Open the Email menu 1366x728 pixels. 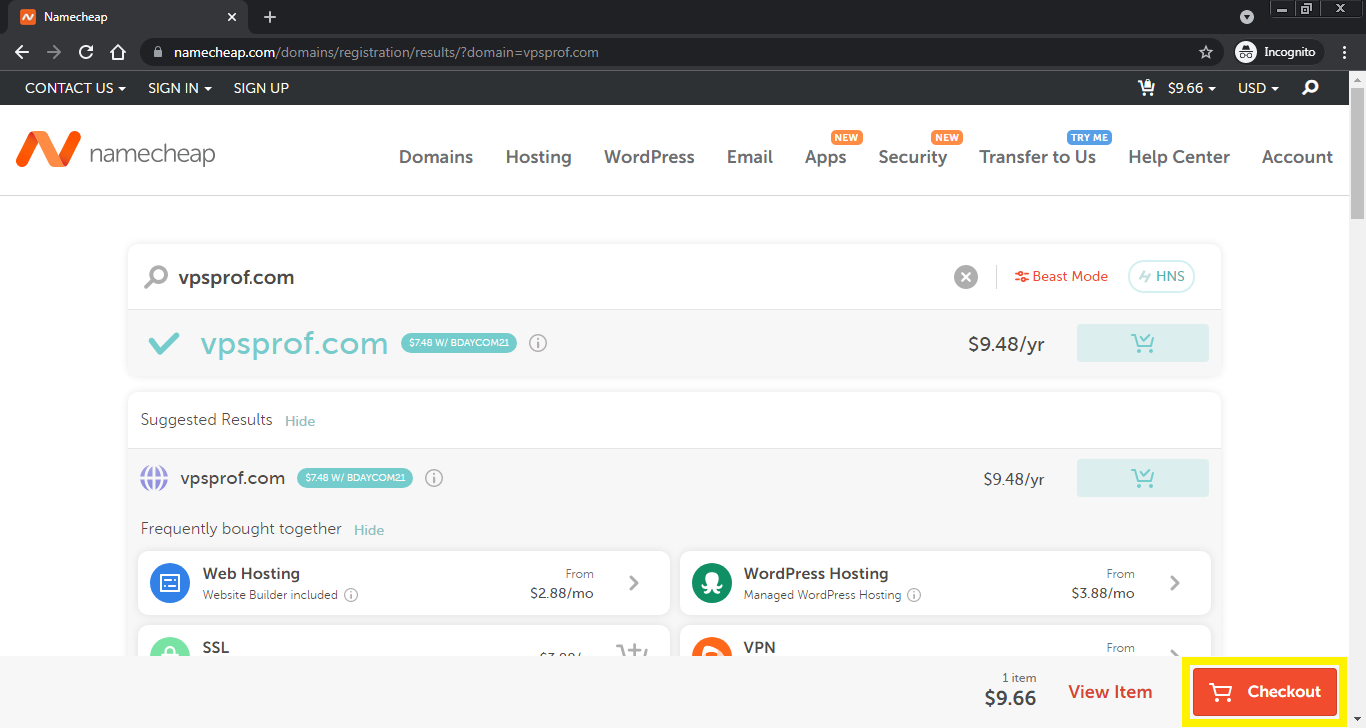[x=750, y=157]
